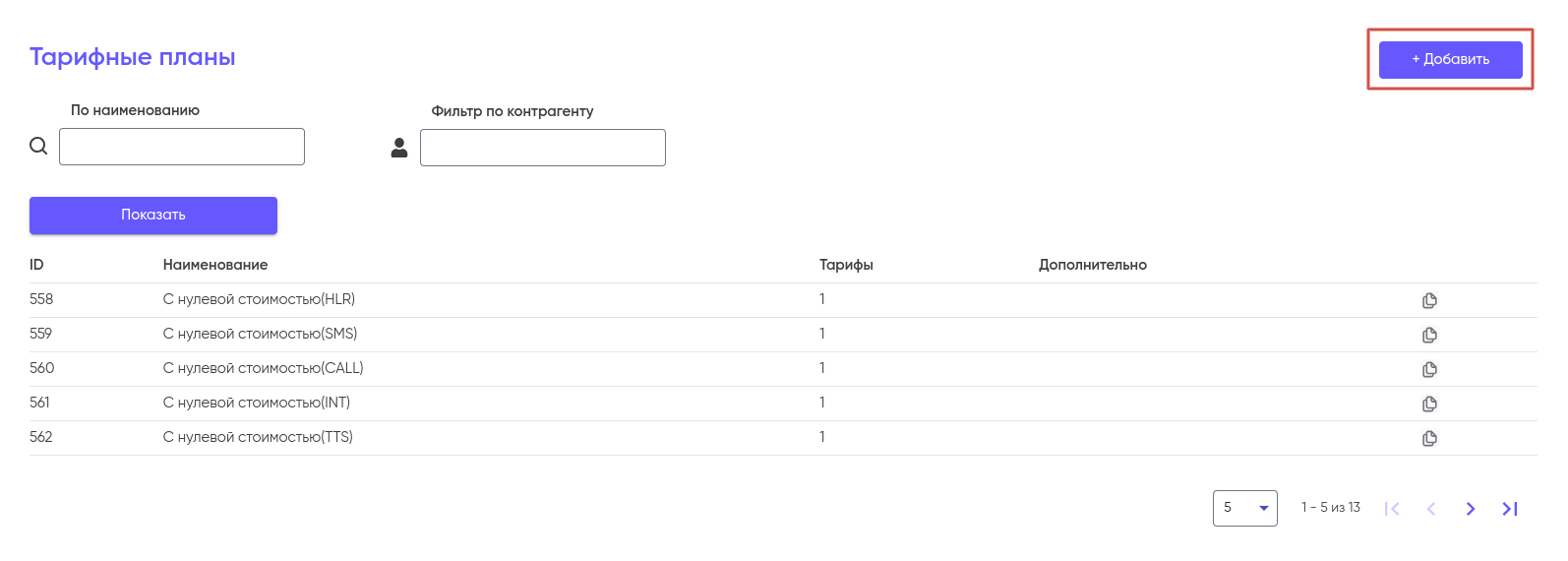The width and height of the screenshot is (1568, 561).
Task: Click the Наименование column header
Action: coord(215,265)
